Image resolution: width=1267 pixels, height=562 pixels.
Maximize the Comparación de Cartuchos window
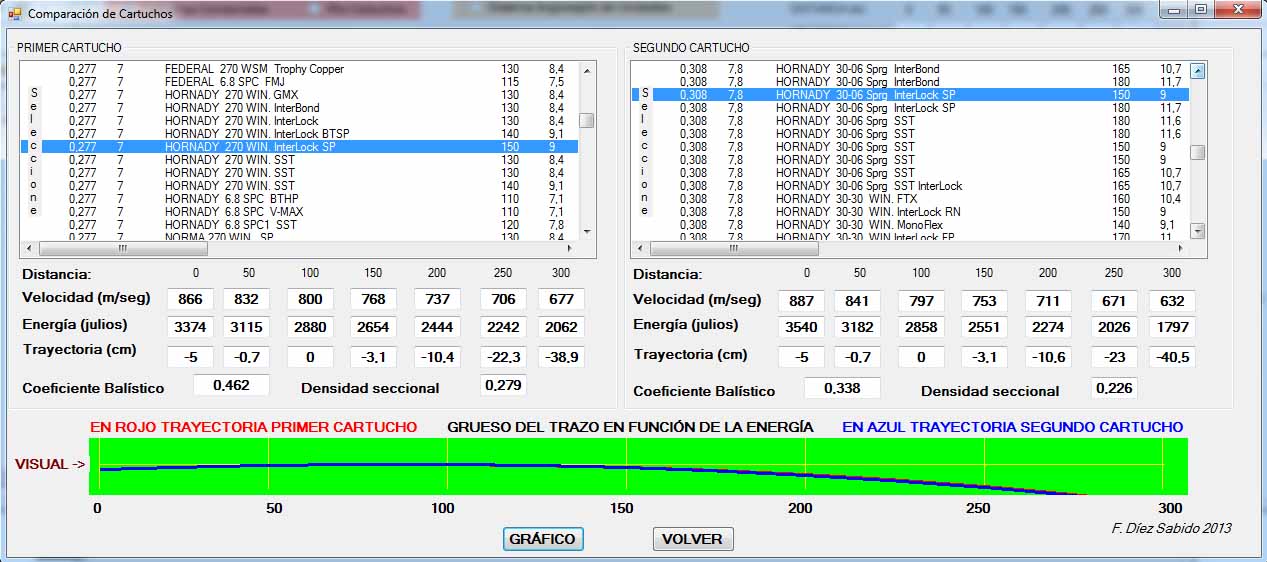[x=1200, y=10]
